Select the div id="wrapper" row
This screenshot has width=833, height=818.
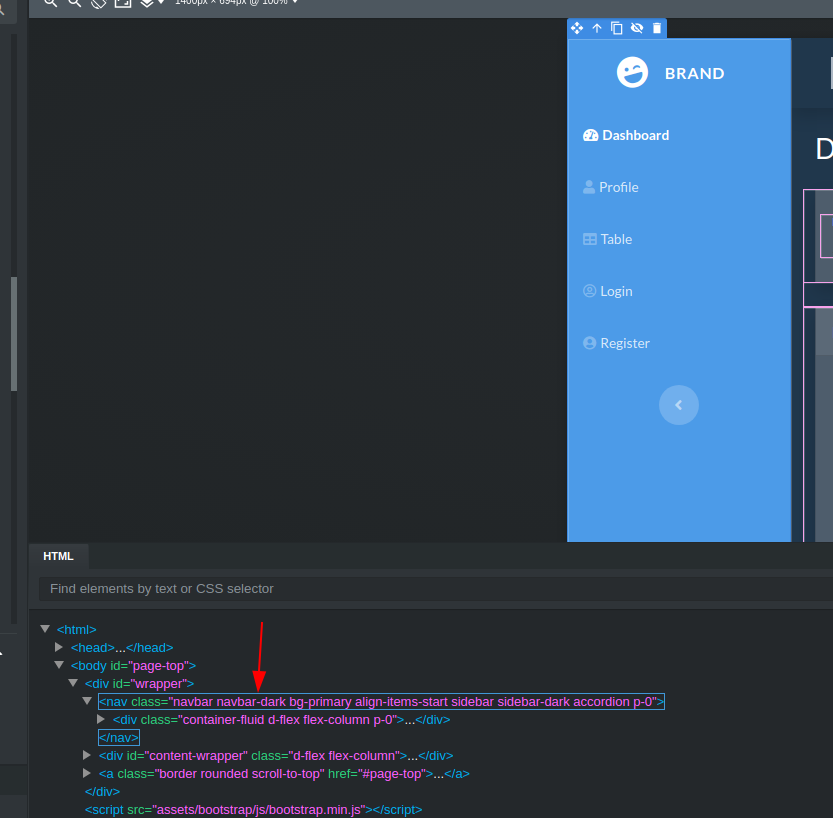point(140,684)
